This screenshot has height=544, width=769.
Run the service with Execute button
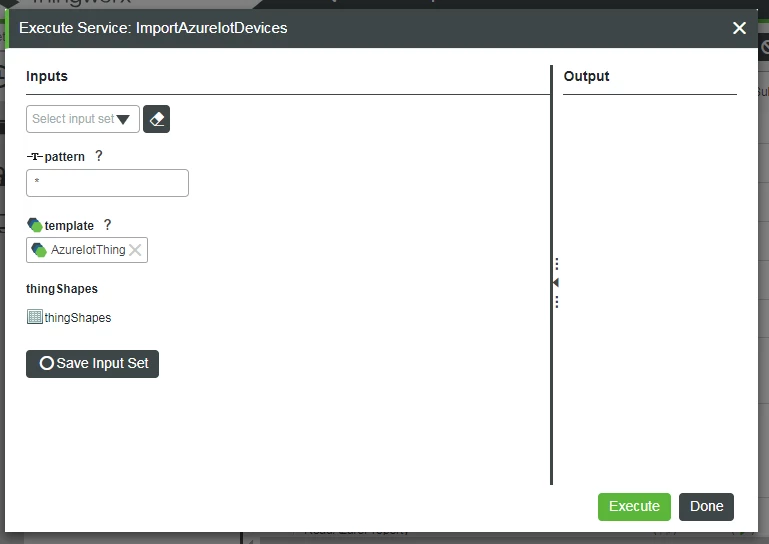(634, 507)
